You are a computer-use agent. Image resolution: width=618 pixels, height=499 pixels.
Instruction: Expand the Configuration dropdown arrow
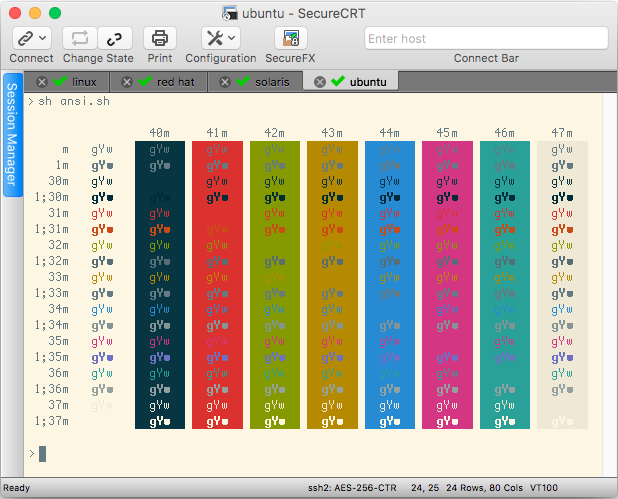232,38
